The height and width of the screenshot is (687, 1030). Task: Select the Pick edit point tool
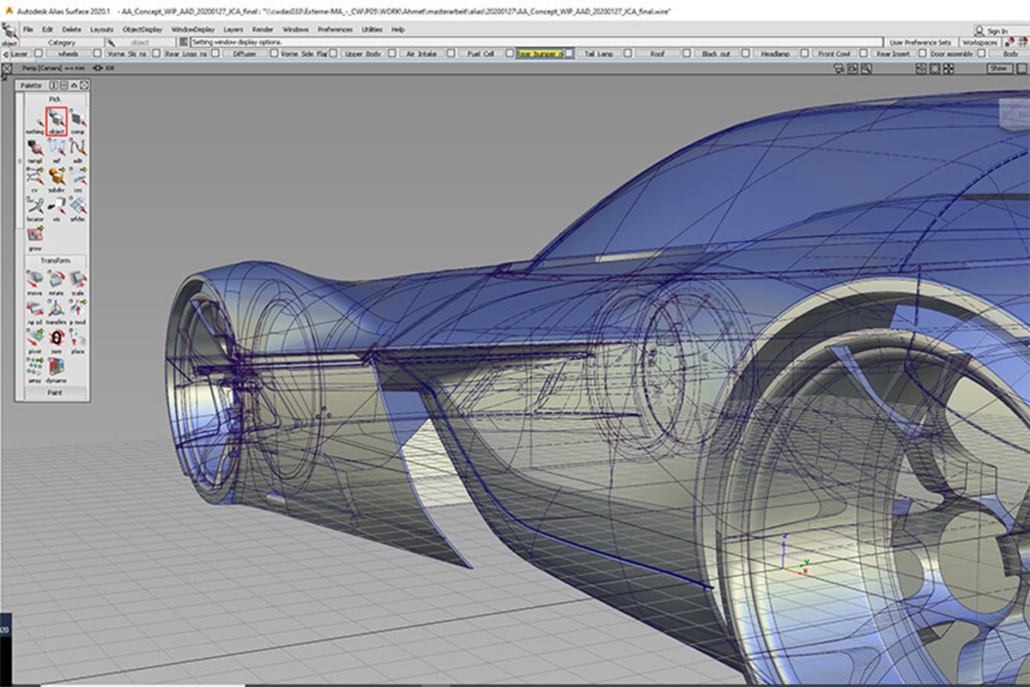pyautogui.click(x=78, y=151)
